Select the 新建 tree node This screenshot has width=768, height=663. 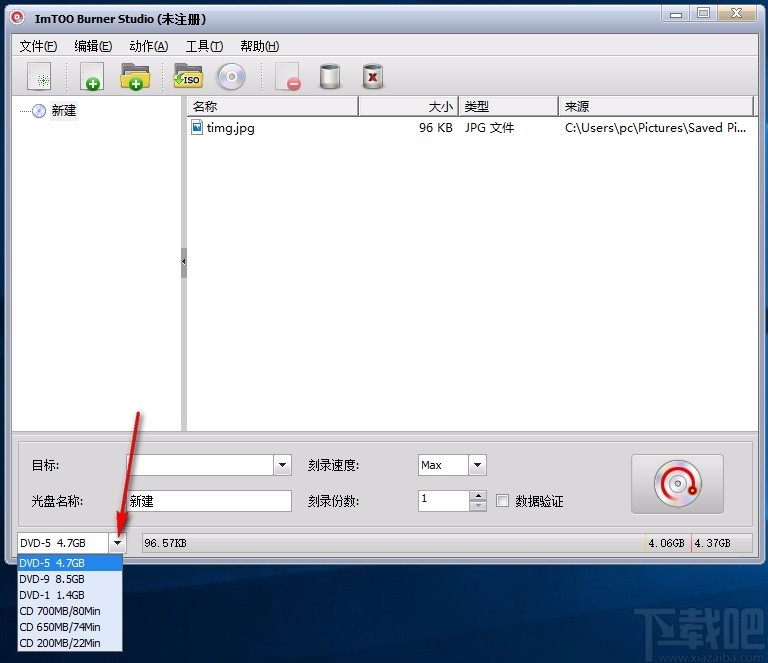point(64,111)
